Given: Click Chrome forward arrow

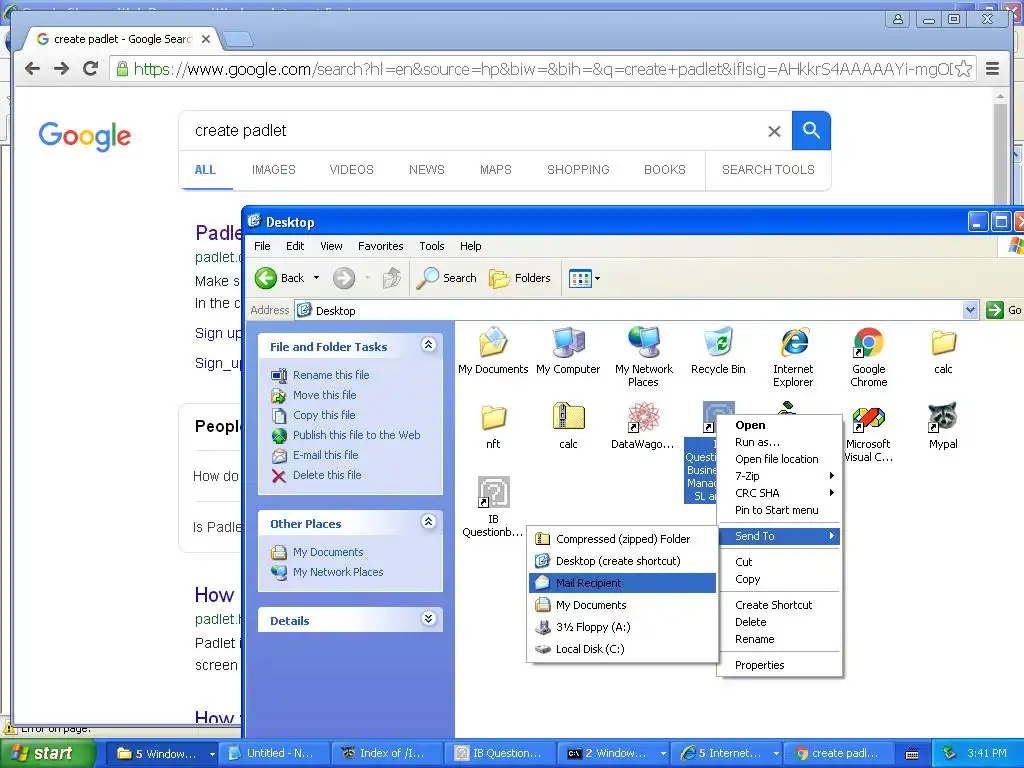Looking at the screenshot, I should tap(61, 68).
